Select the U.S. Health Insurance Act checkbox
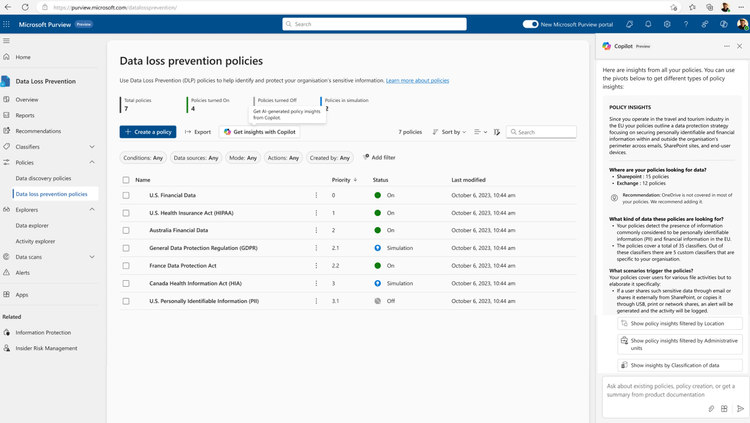Image resolution: width=750 pixels, height=423 pixels. (126, 213)
